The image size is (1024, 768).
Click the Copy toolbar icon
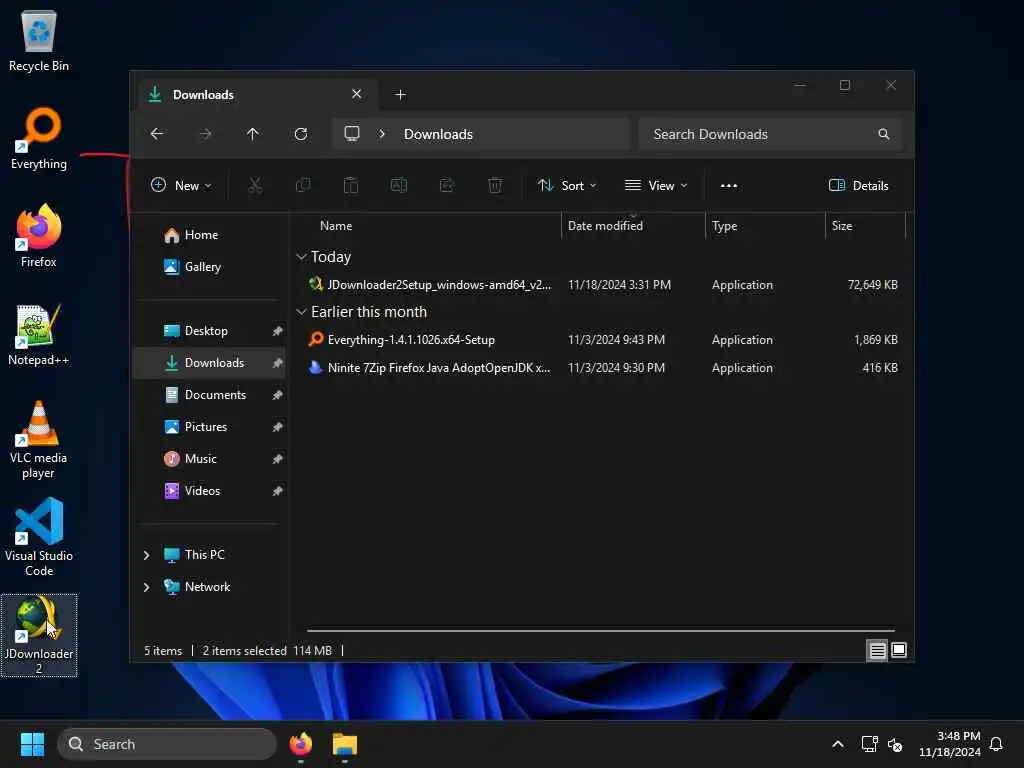click(x=303, y=185)
